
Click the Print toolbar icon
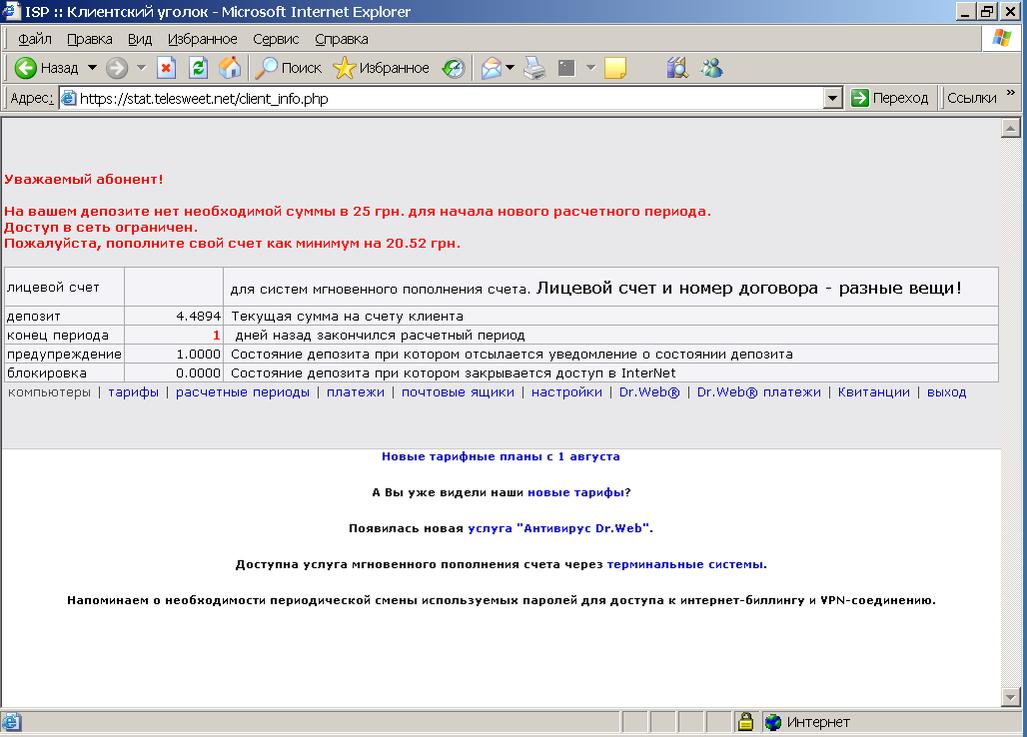535,68
